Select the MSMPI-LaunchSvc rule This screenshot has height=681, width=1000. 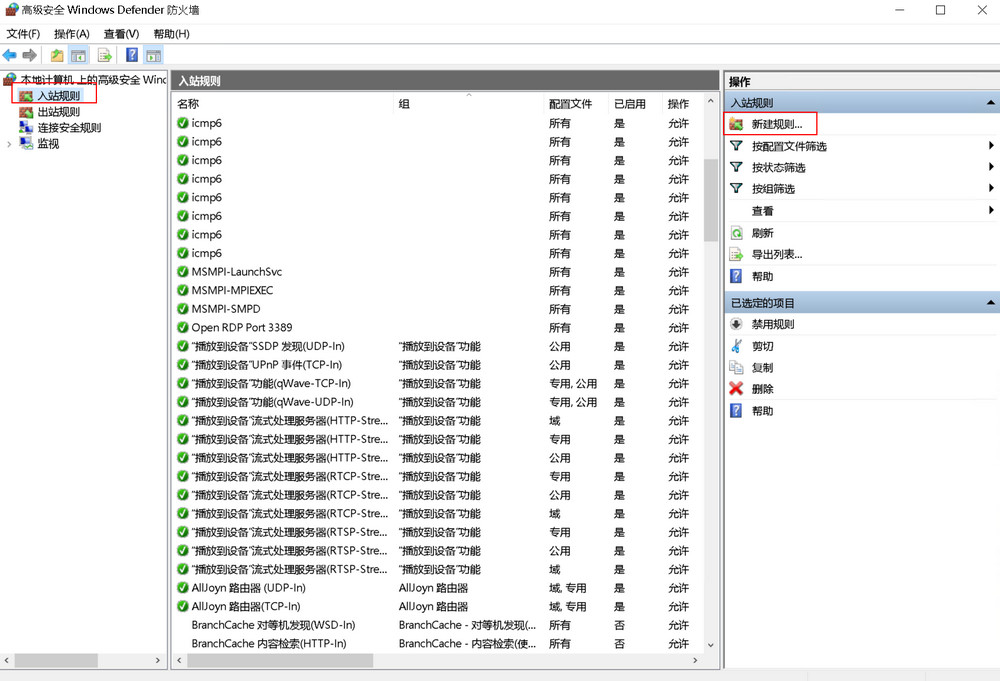(x=236, y=272)
